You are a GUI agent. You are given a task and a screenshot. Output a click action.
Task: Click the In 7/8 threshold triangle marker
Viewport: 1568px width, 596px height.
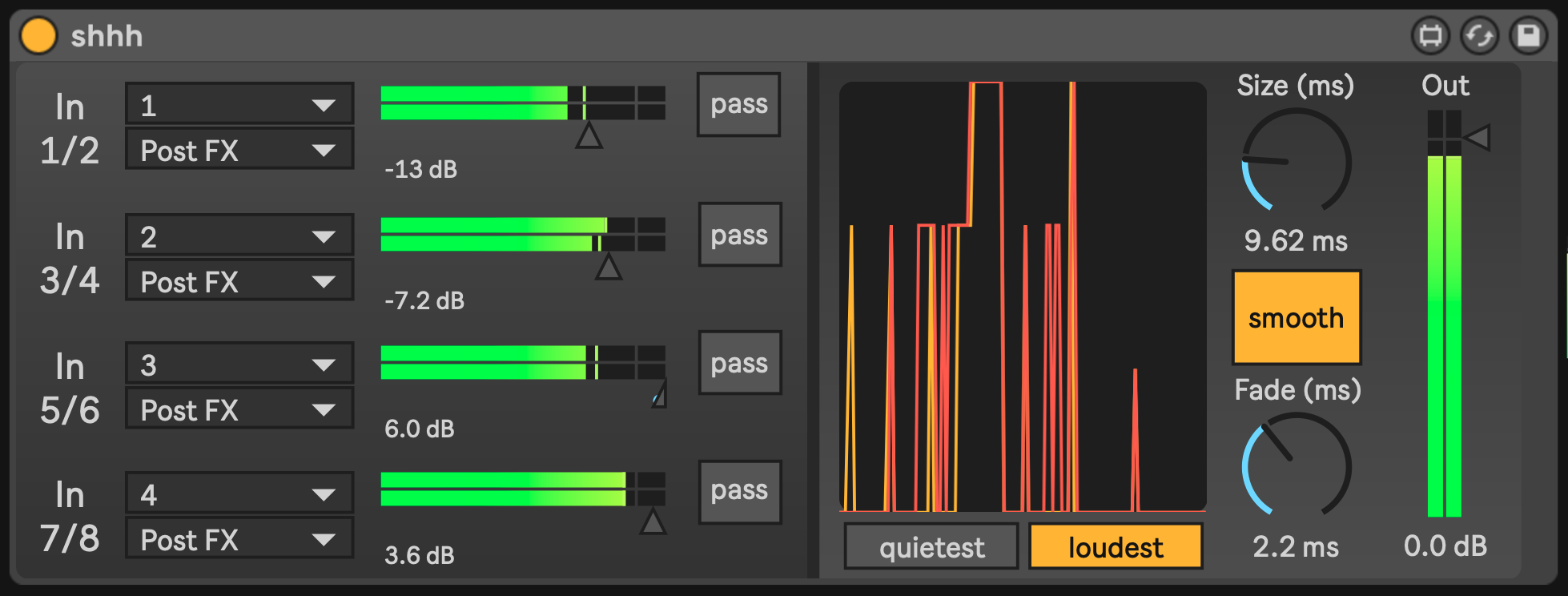pos(653,522)
